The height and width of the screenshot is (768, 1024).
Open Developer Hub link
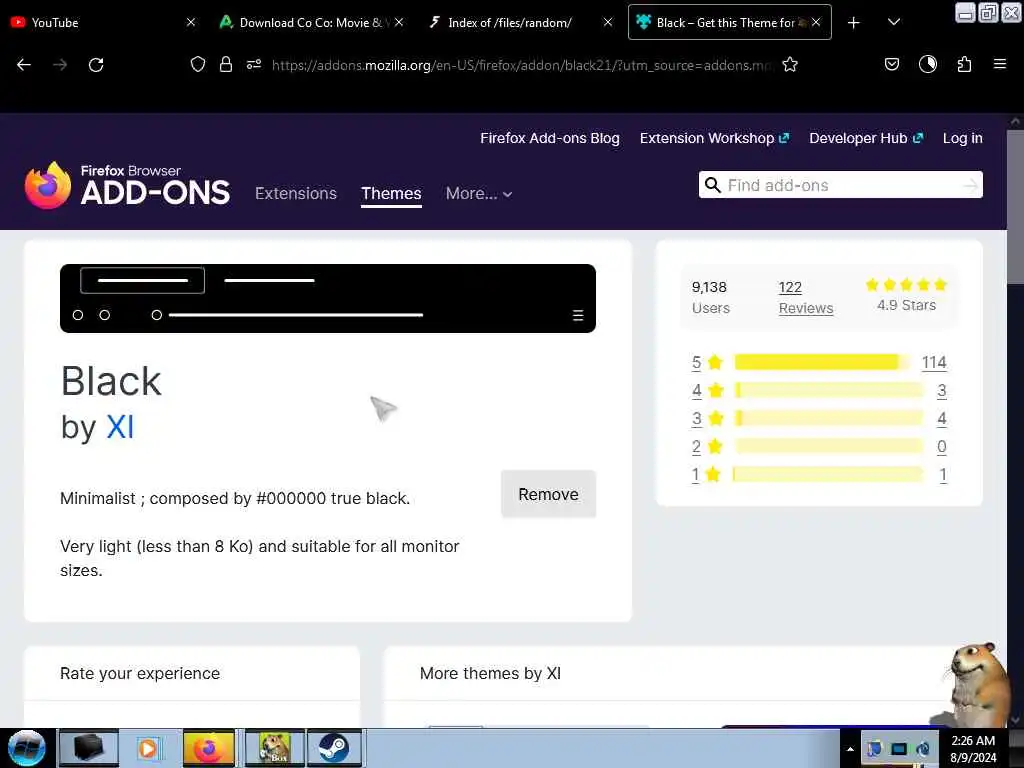point(866,138)
